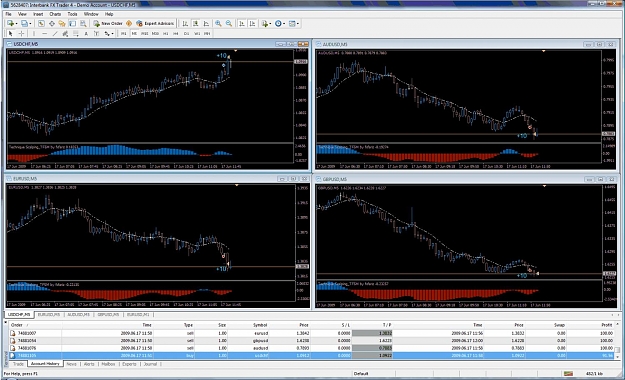Open the Tools menu
The width and height of the screenshot is (625, 380).
click(72, 14)
